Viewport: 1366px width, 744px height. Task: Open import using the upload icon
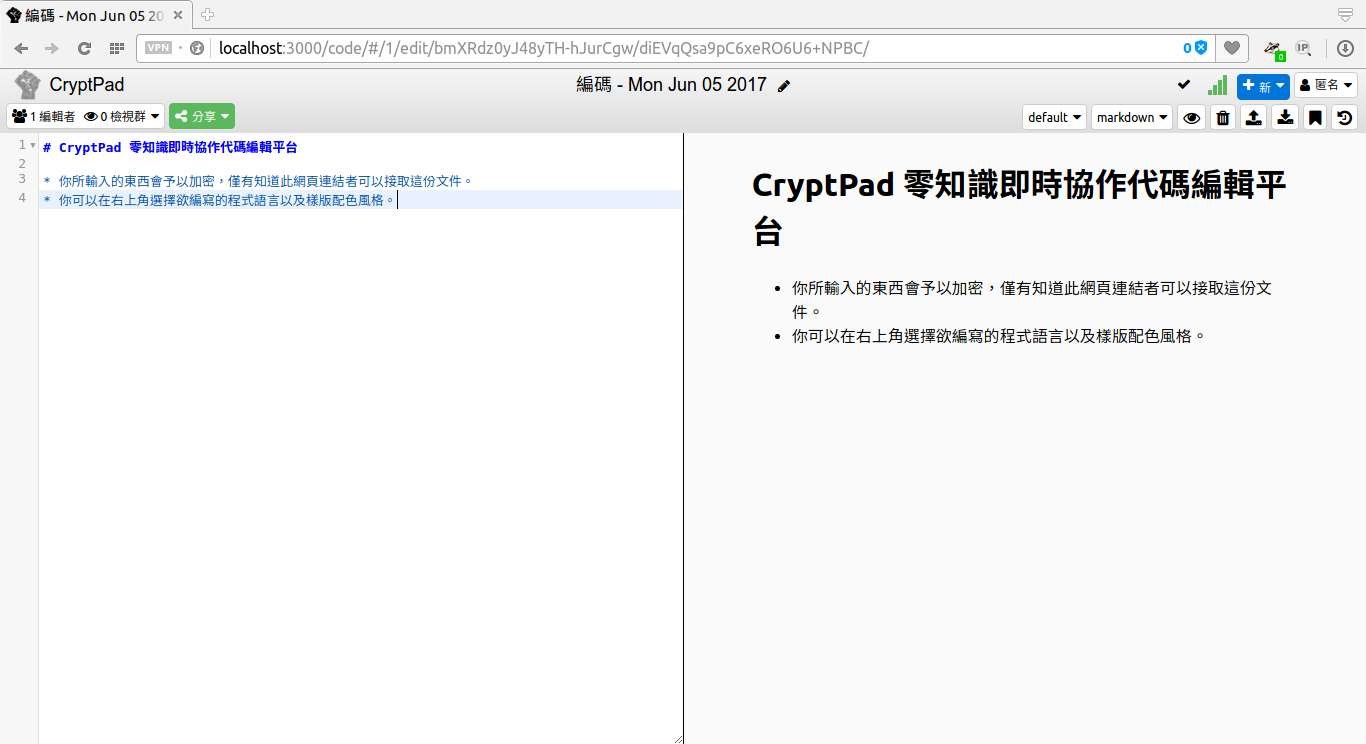click(1253, 117)
